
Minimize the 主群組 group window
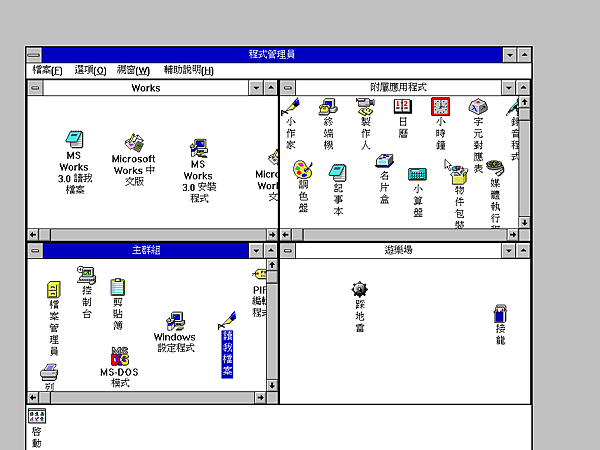tap(256, 251)
